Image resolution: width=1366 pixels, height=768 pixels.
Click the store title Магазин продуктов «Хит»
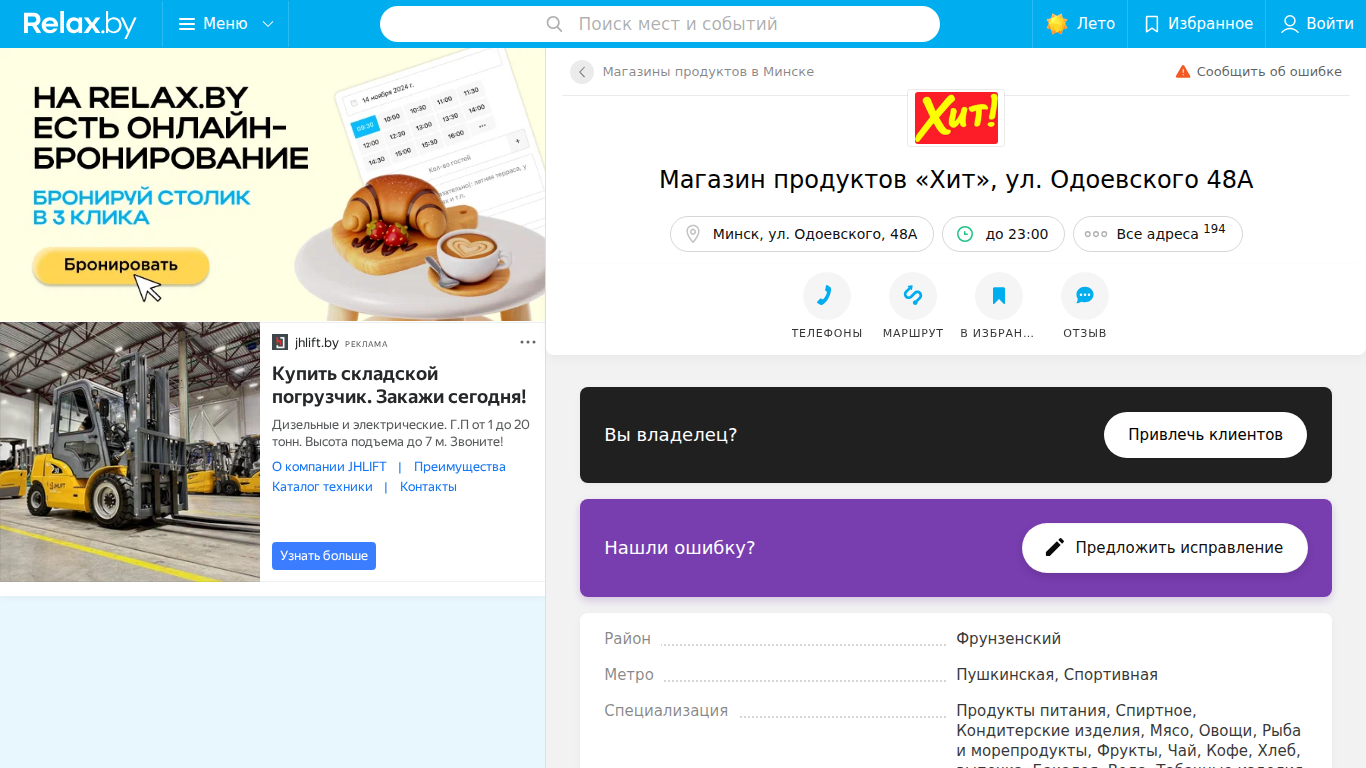click(x=956, y=180)
